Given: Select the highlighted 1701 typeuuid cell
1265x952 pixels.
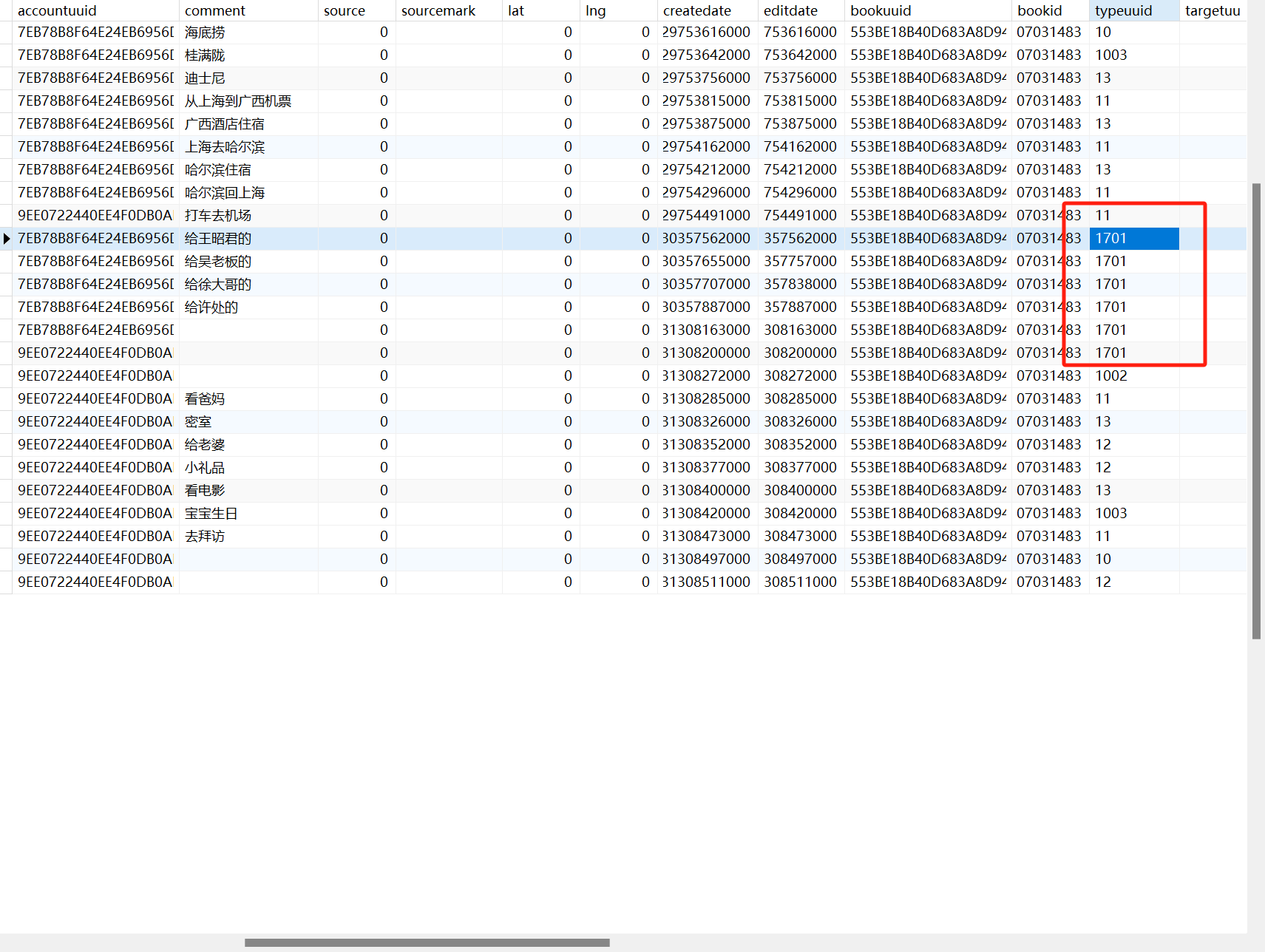Looking at the screenshot, I should coord(1133,239).
